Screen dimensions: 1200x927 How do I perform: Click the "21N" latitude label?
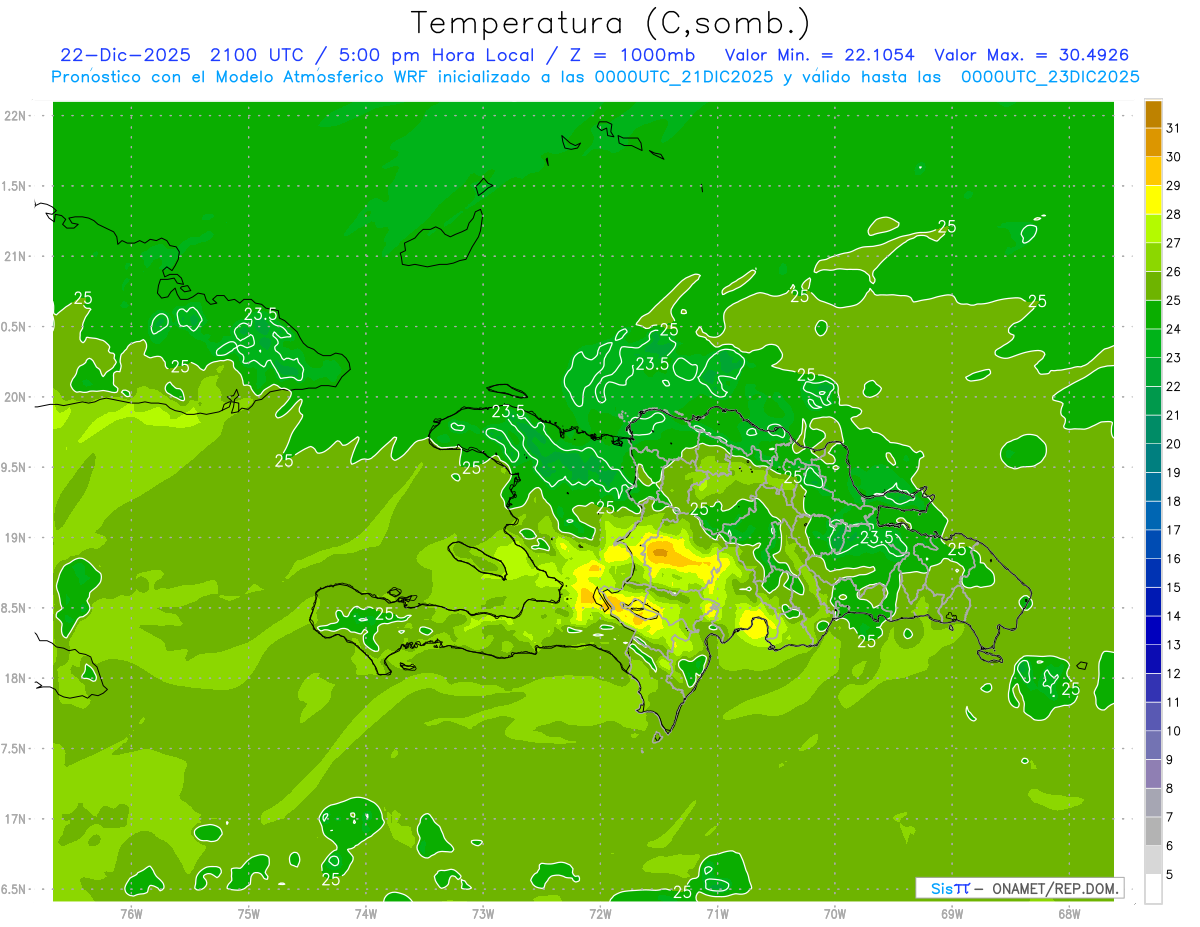pos(15,256)
